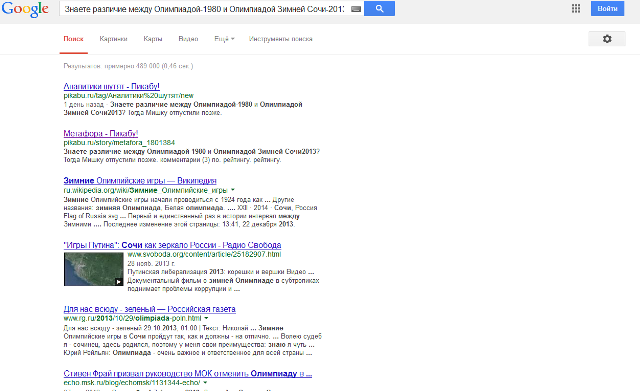
Task: Open the settings gear button
Action: tap(607, 39)
